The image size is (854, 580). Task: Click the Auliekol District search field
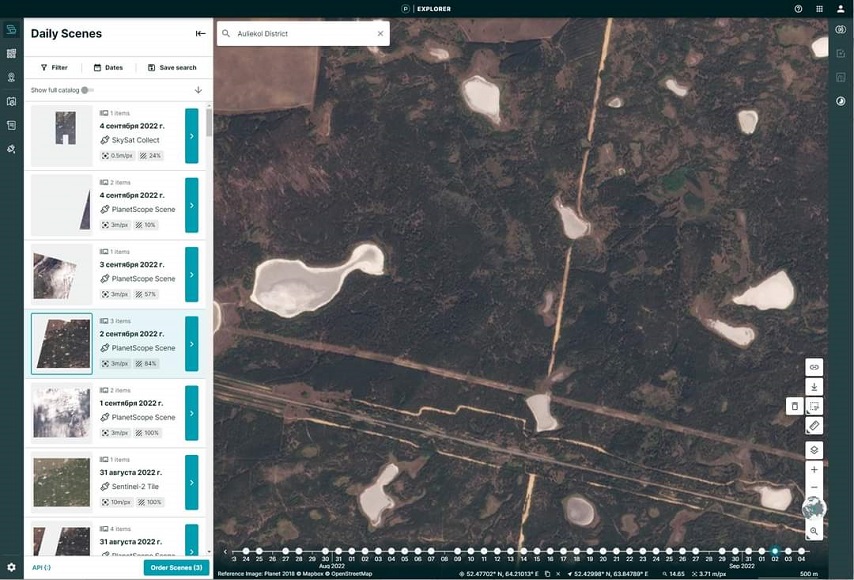[300, 34]
